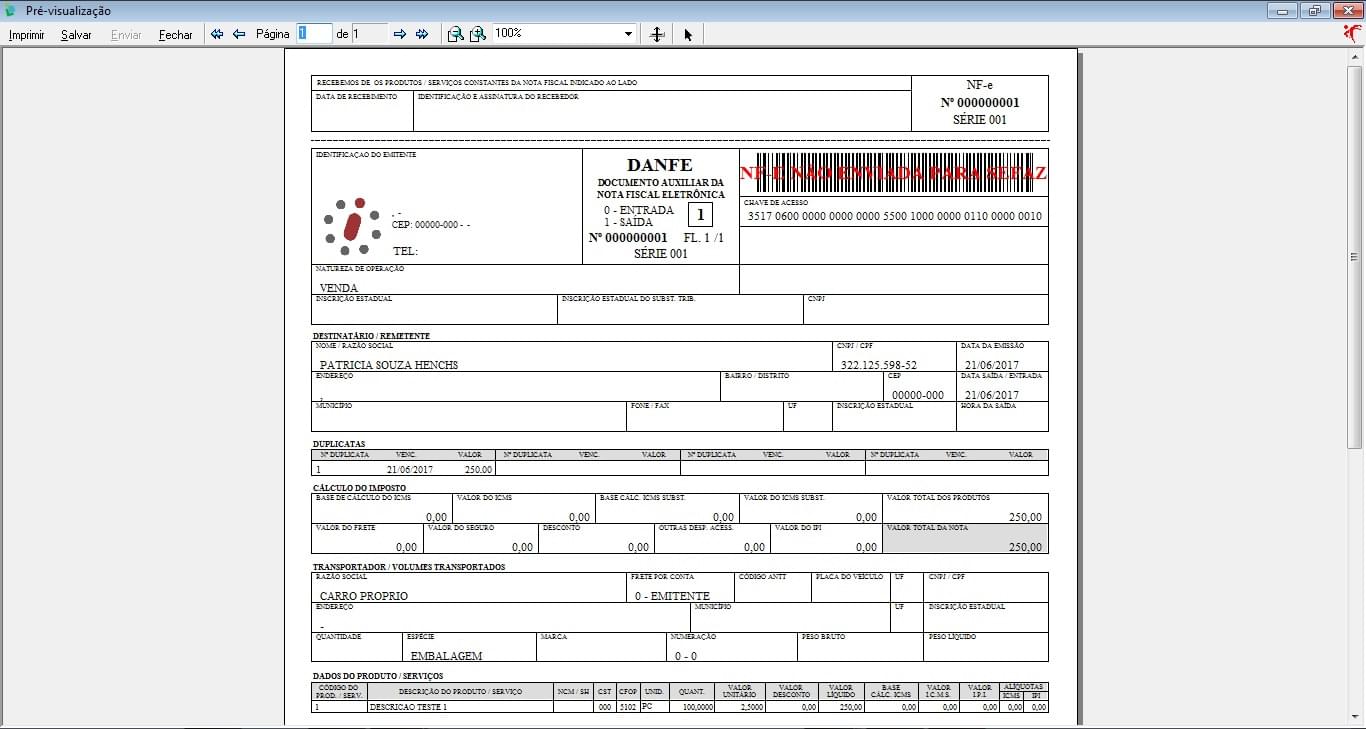Go to the first page arrow
This screenshot has height=729, width=1366.
coord(217,34)
